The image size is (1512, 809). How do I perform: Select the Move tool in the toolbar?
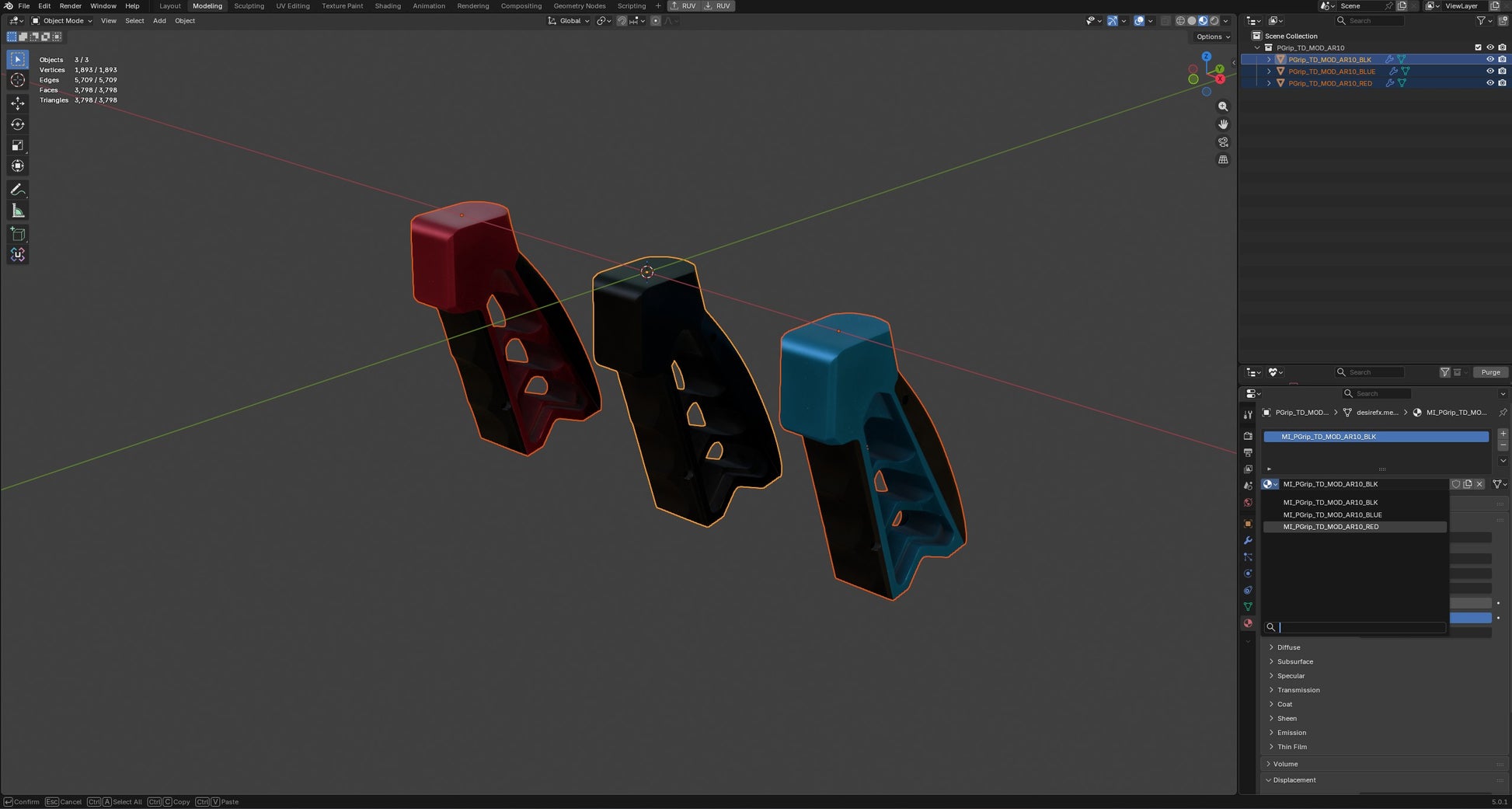click(18, 103)
